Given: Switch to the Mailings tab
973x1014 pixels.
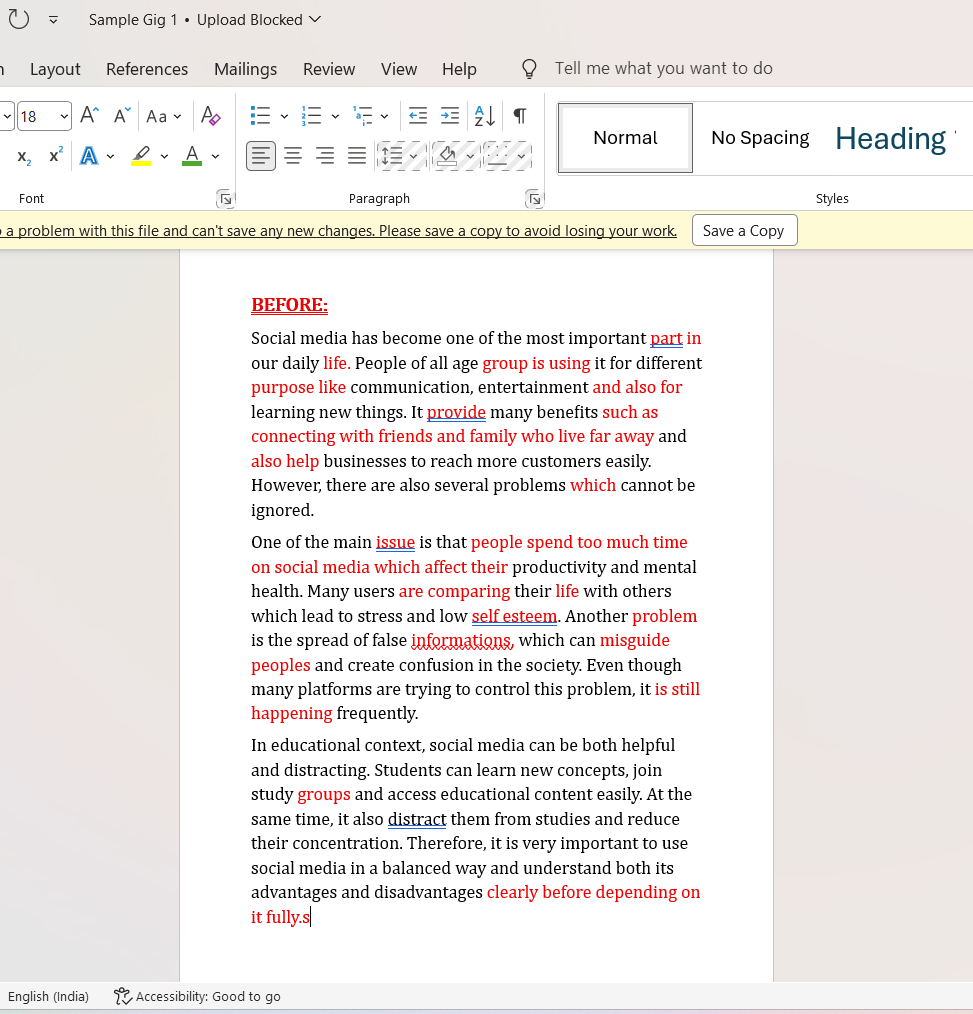Looking at the screenshot, I should 246,69.
